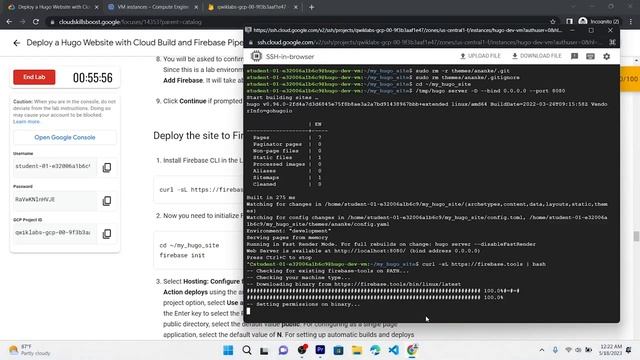Reload the cloudskillsboost page
This screenshot has height=360, width=640.
[36, 22]
